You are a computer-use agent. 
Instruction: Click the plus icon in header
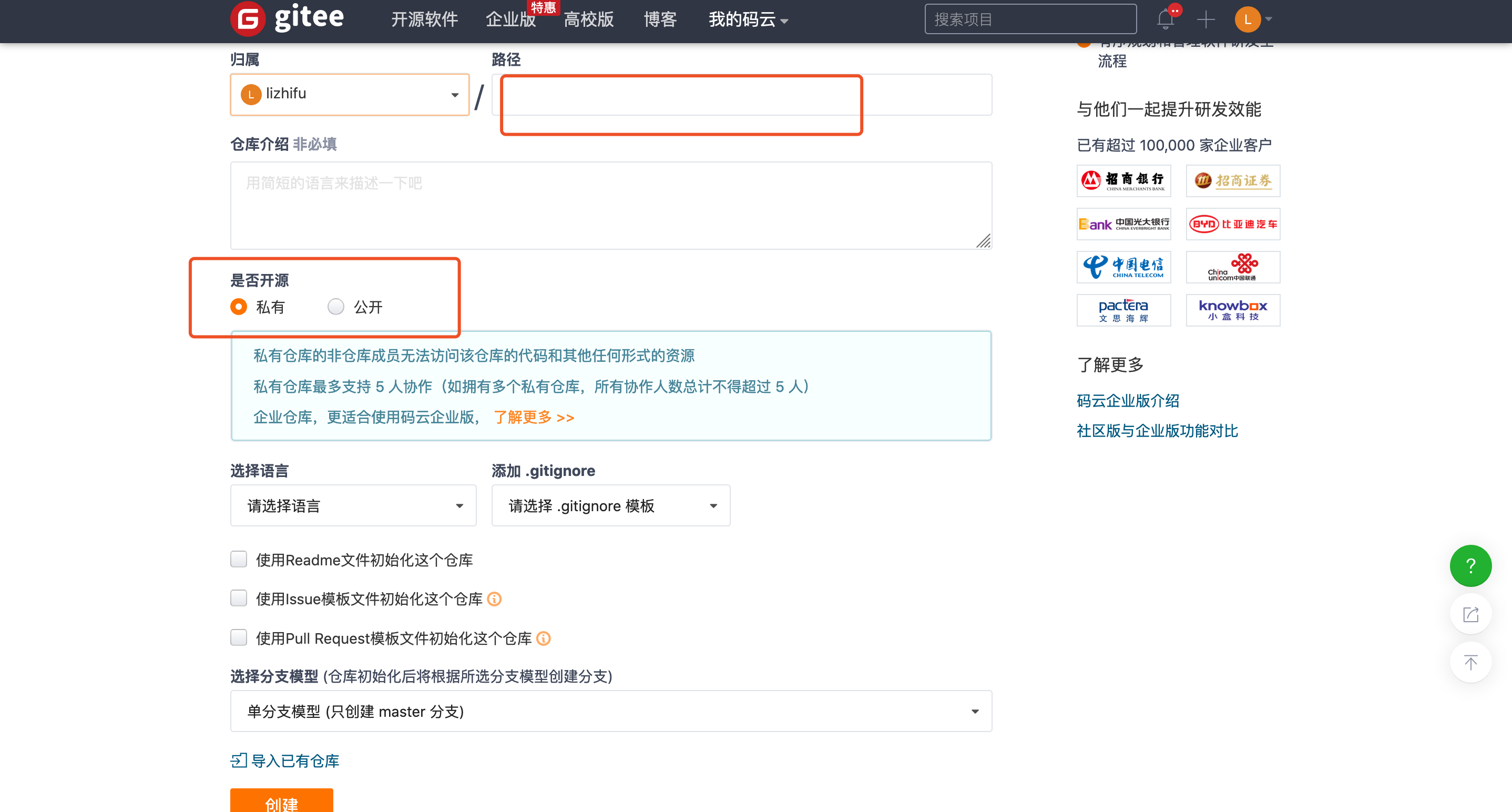(1205, 19)
